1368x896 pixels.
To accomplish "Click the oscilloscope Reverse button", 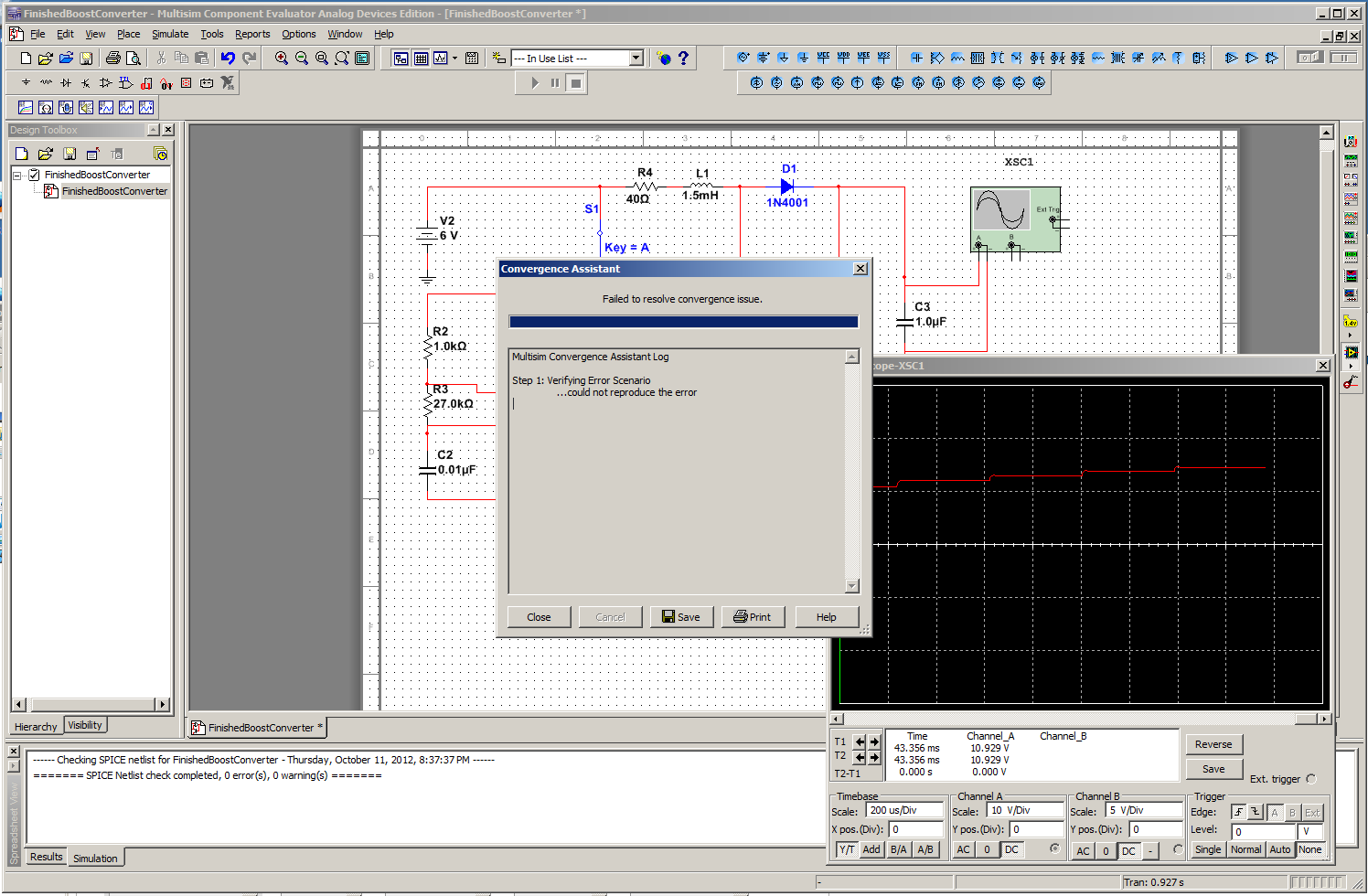I will coord(1213,744).
